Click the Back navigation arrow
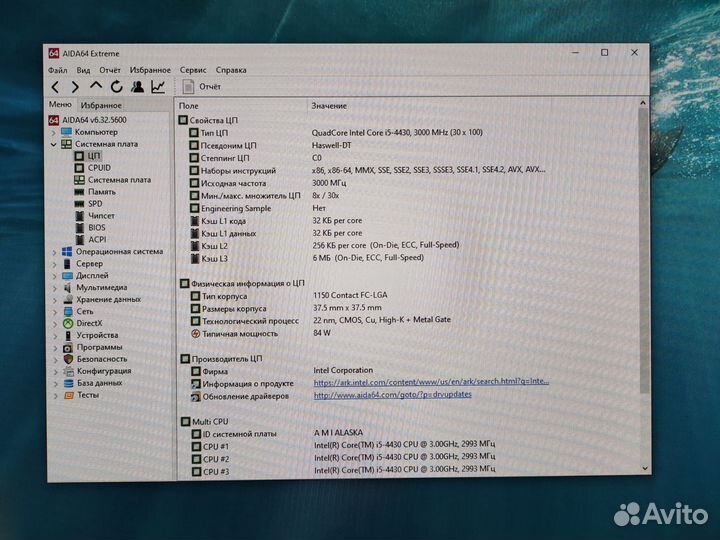 tap(55, 86)
